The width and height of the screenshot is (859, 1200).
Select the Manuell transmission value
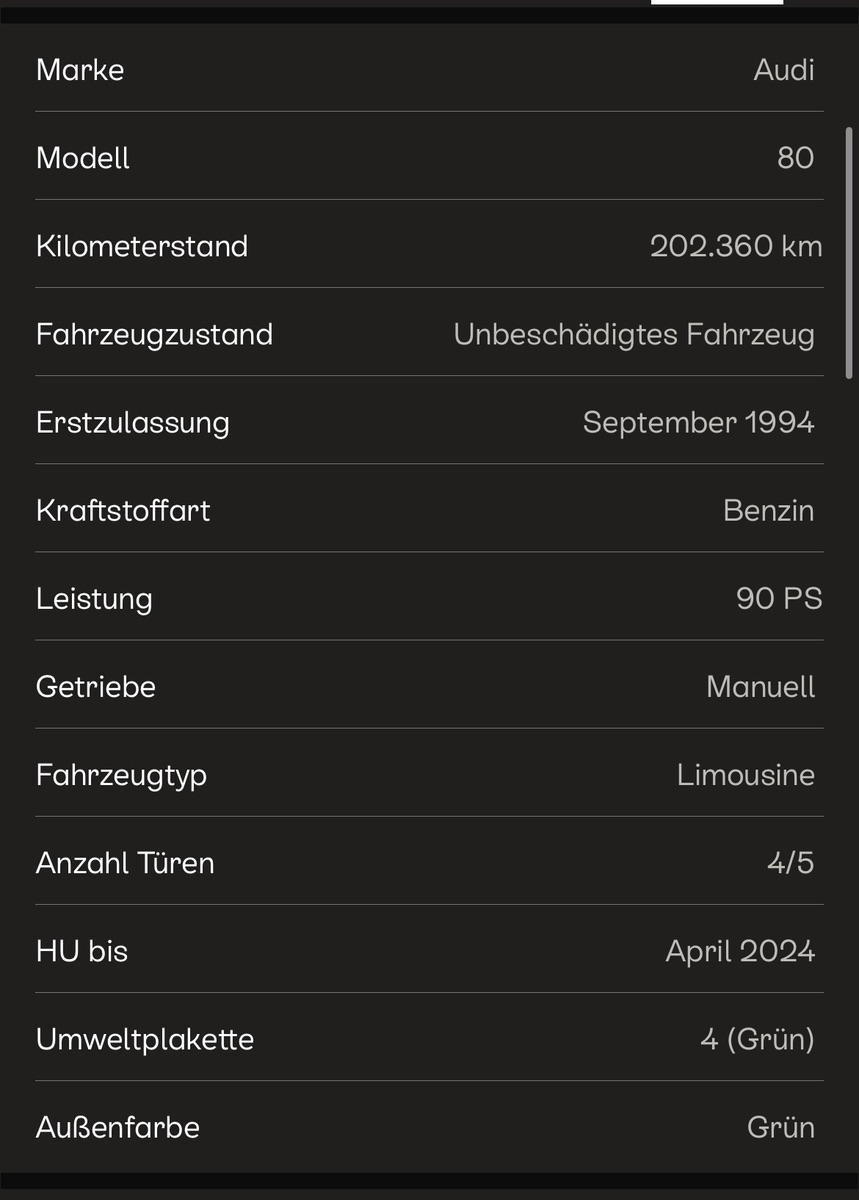[x=760, y=687]
